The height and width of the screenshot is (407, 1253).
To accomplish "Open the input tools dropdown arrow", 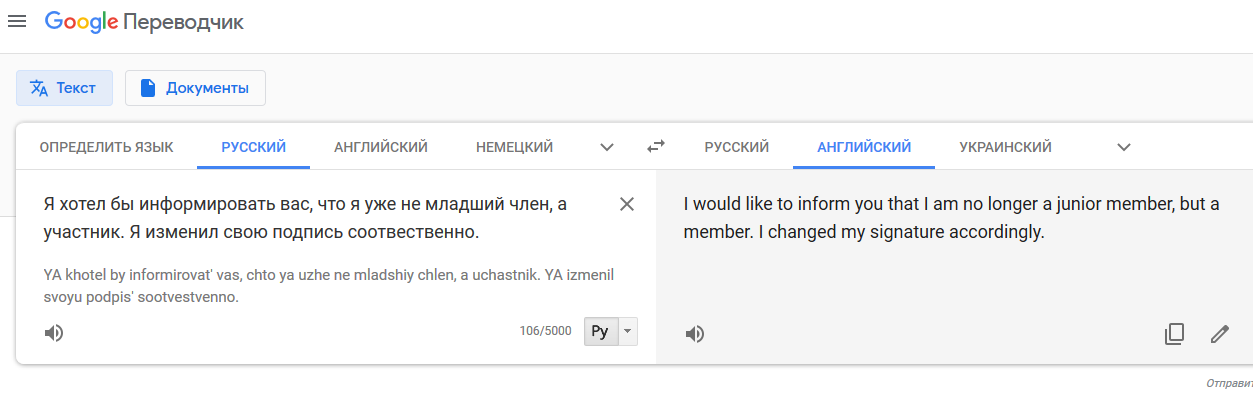I will coord(627,332).
